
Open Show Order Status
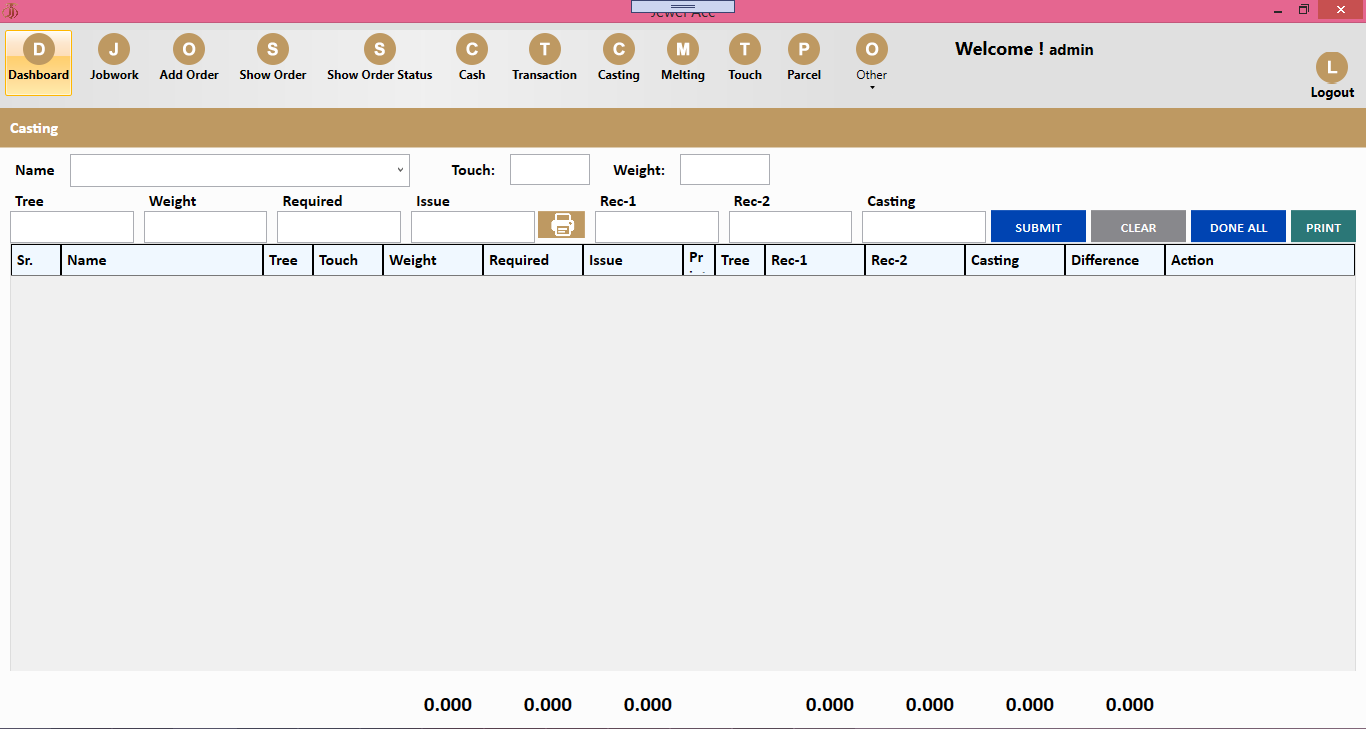click(379, 60)
